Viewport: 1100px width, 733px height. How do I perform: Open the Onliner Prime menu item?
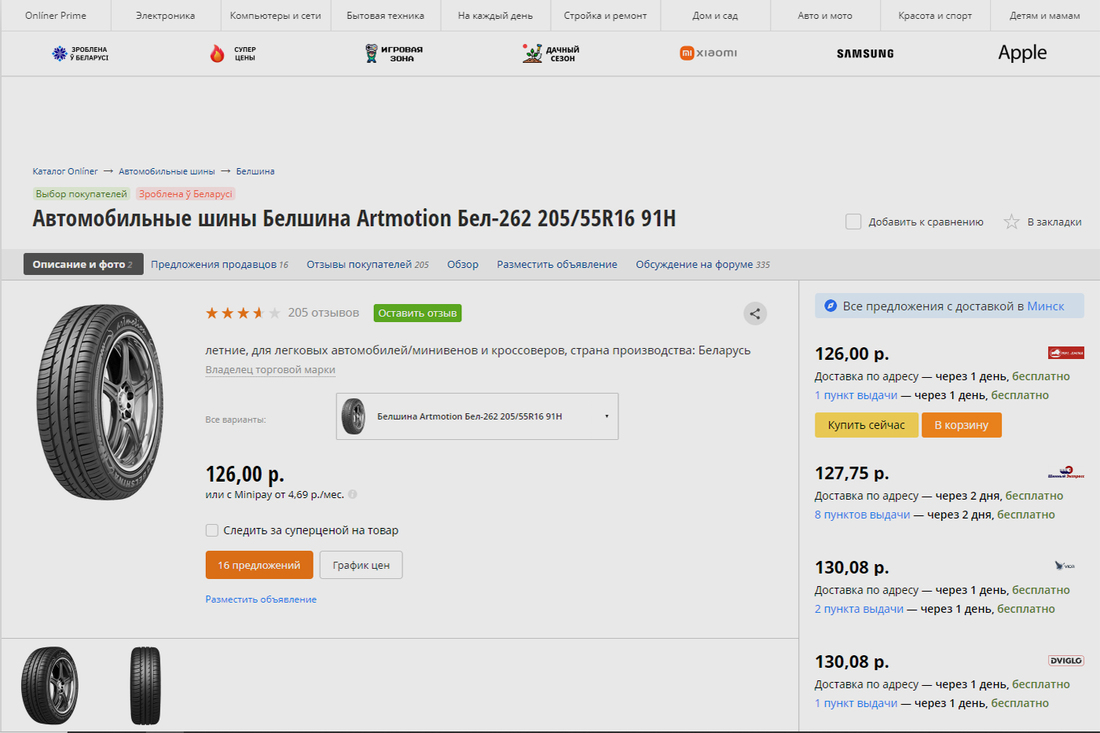coord(55,15)
